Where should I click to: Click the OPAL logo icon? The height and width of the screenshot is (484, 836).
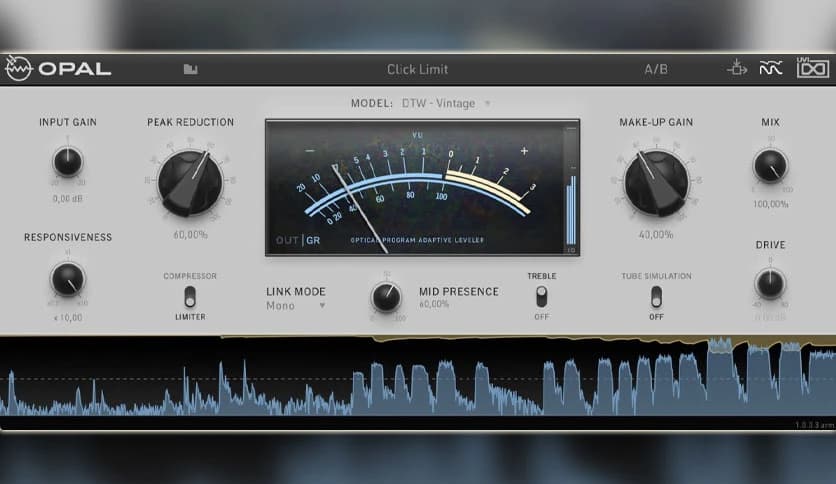click(x=19, y=68)
